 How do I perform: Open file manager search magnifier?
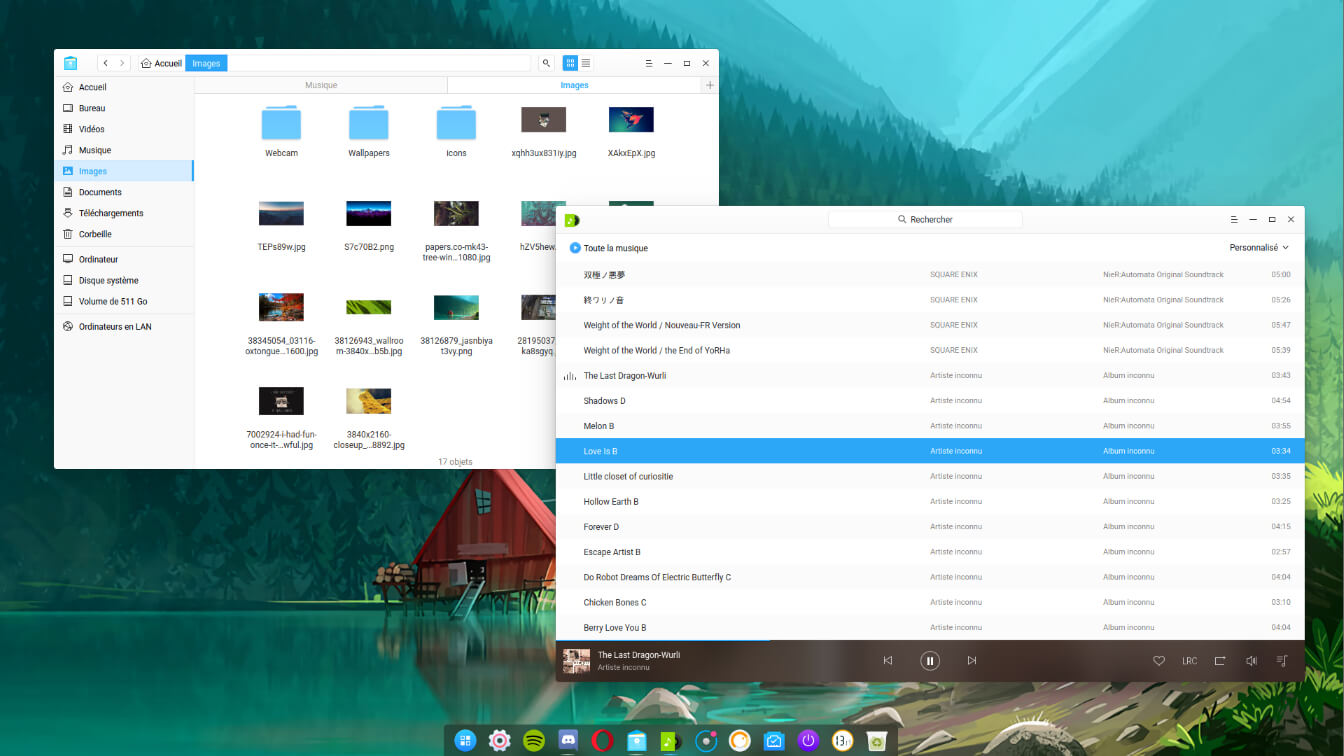(546, 63)
